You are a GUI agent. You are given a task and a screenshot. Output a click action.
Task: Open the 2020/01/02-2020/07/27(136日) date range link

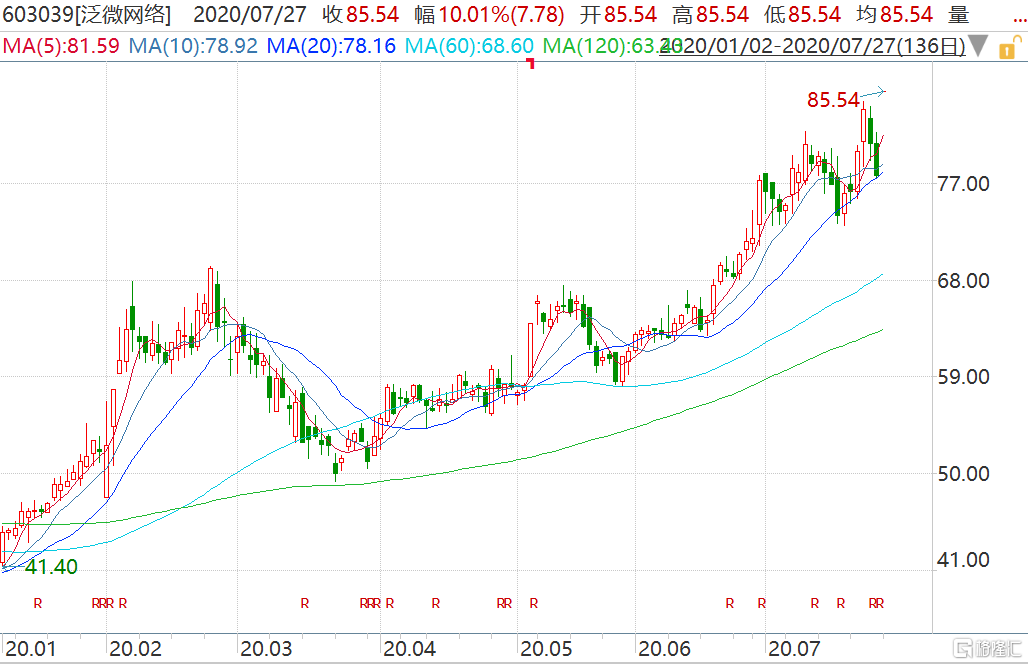[812, 46]
